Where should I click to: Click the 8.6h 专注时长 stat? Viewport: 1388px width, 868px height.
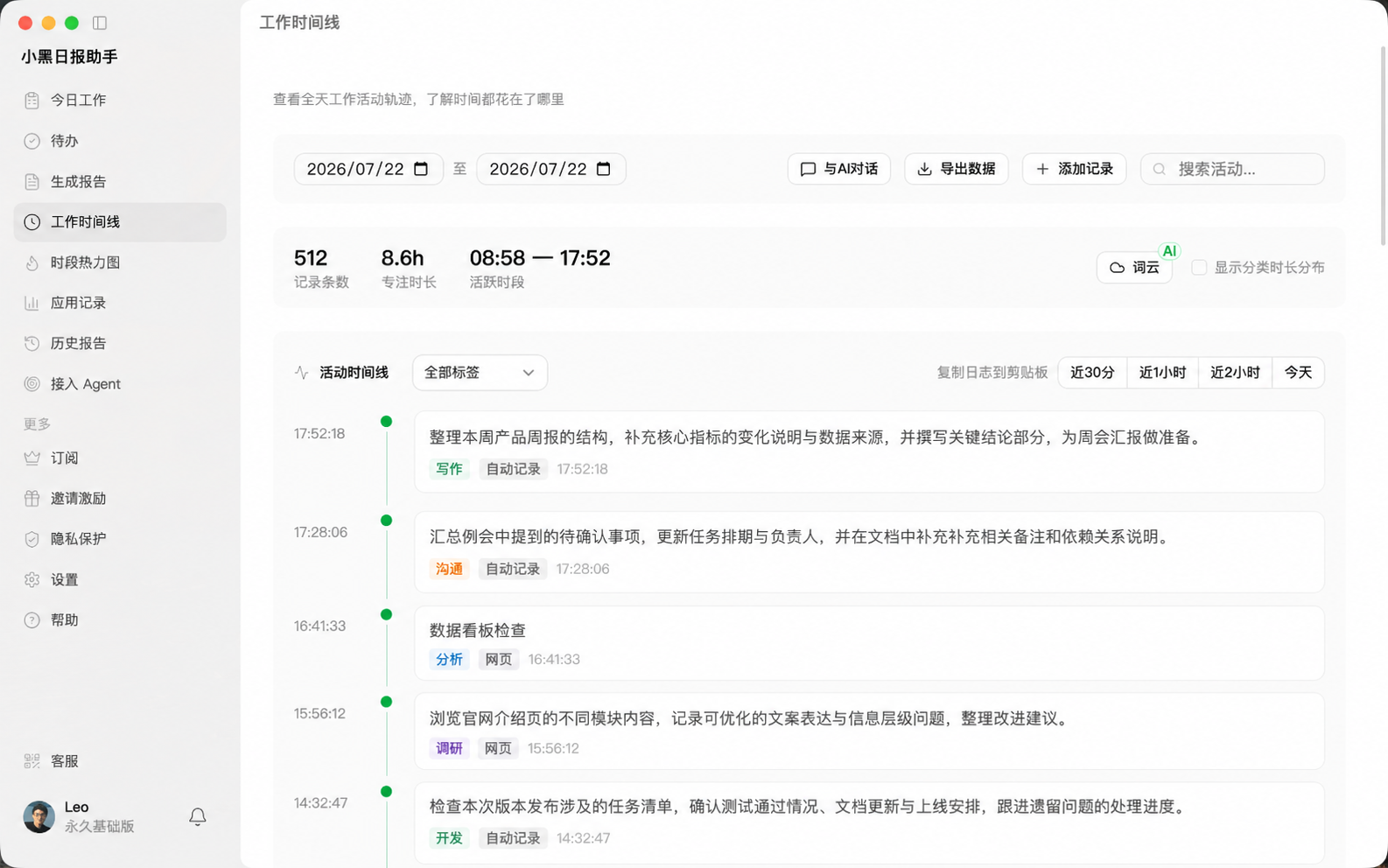(x=409, y=269)
